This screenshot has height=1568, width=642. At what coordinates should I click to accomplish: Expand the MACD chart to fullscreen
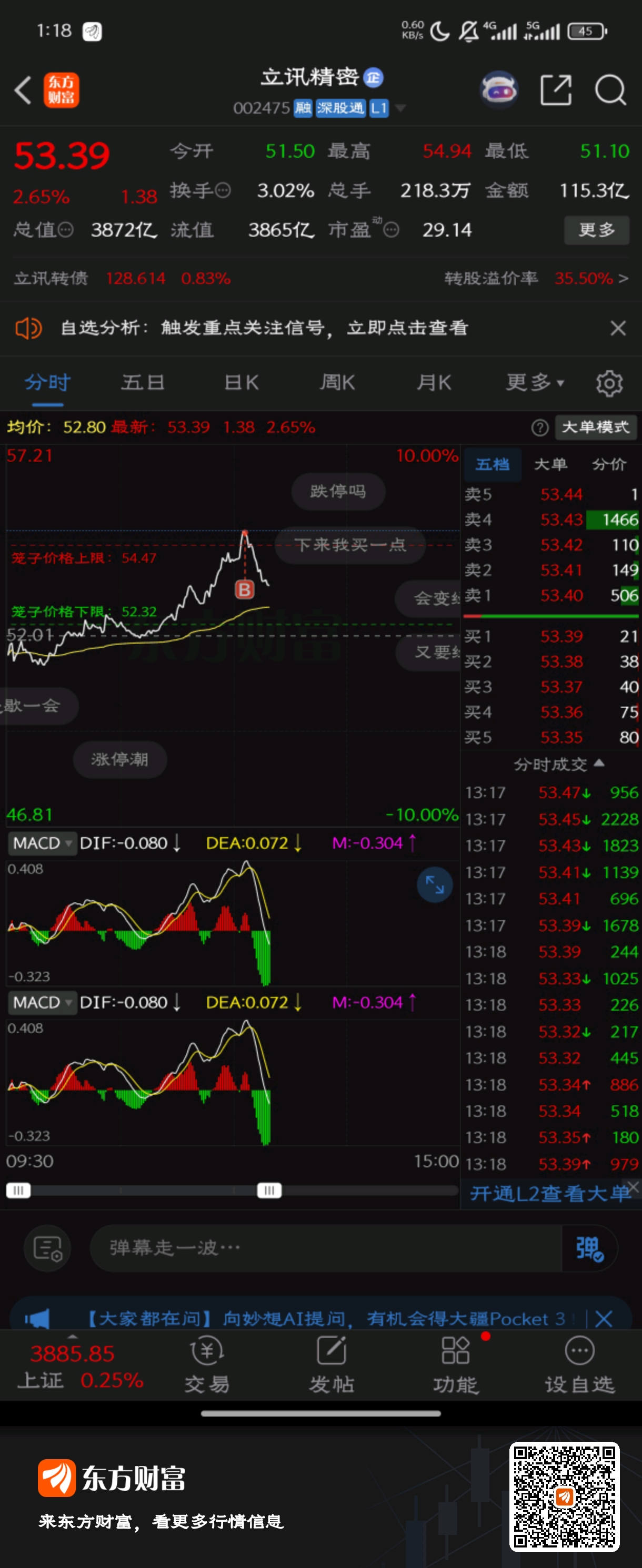point(435,884)
